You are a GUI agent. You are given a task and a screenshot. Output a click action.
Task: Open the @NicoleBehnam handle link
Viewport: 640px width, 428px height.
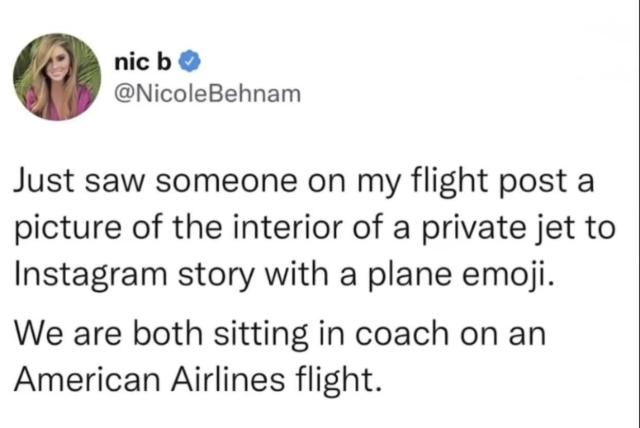click(208, 94)
